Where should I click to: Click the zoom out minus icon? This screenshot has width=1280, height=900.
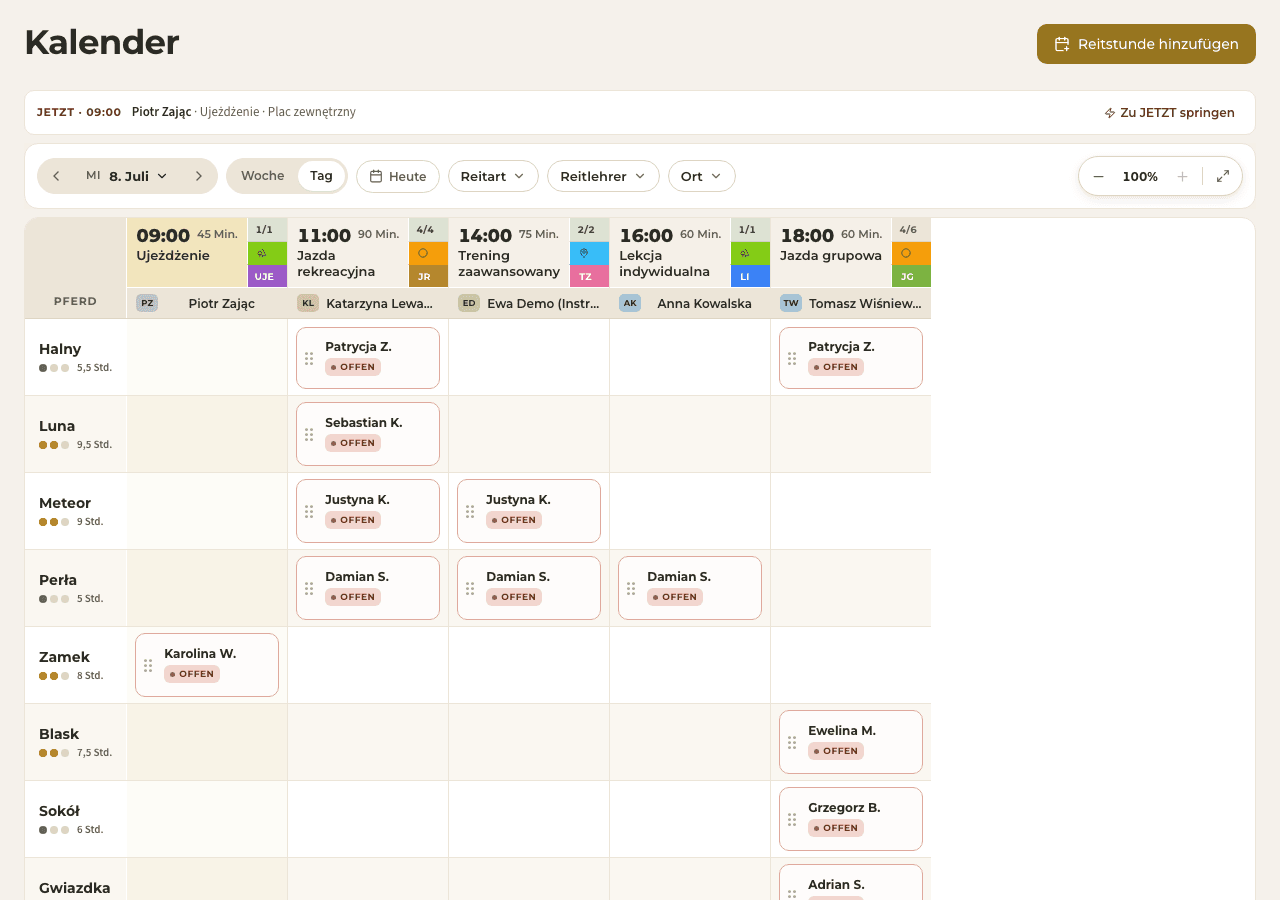[1098, 176]
